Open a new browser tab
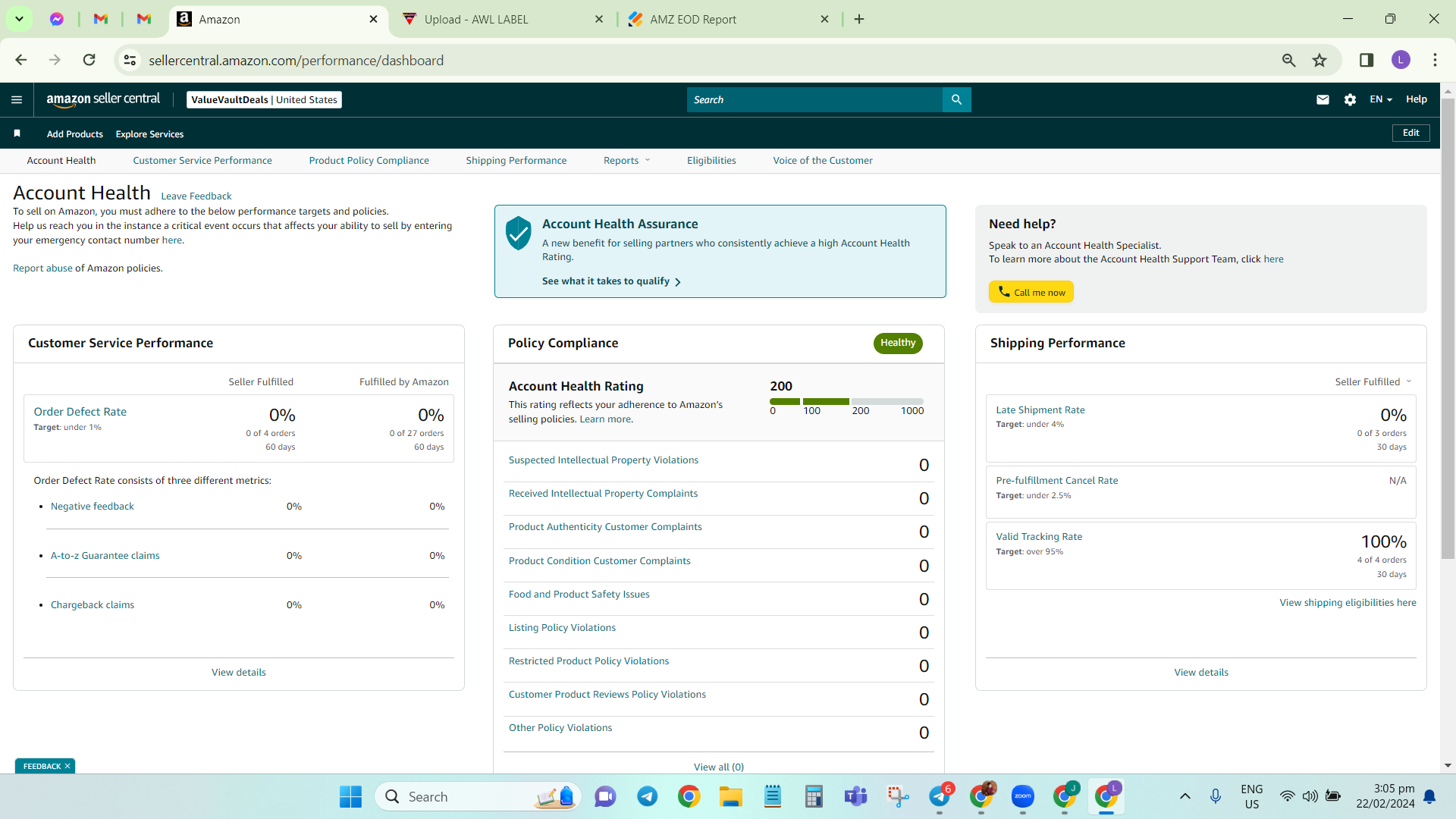This screenshot has height=819, width=1456. tap(859, 19)
